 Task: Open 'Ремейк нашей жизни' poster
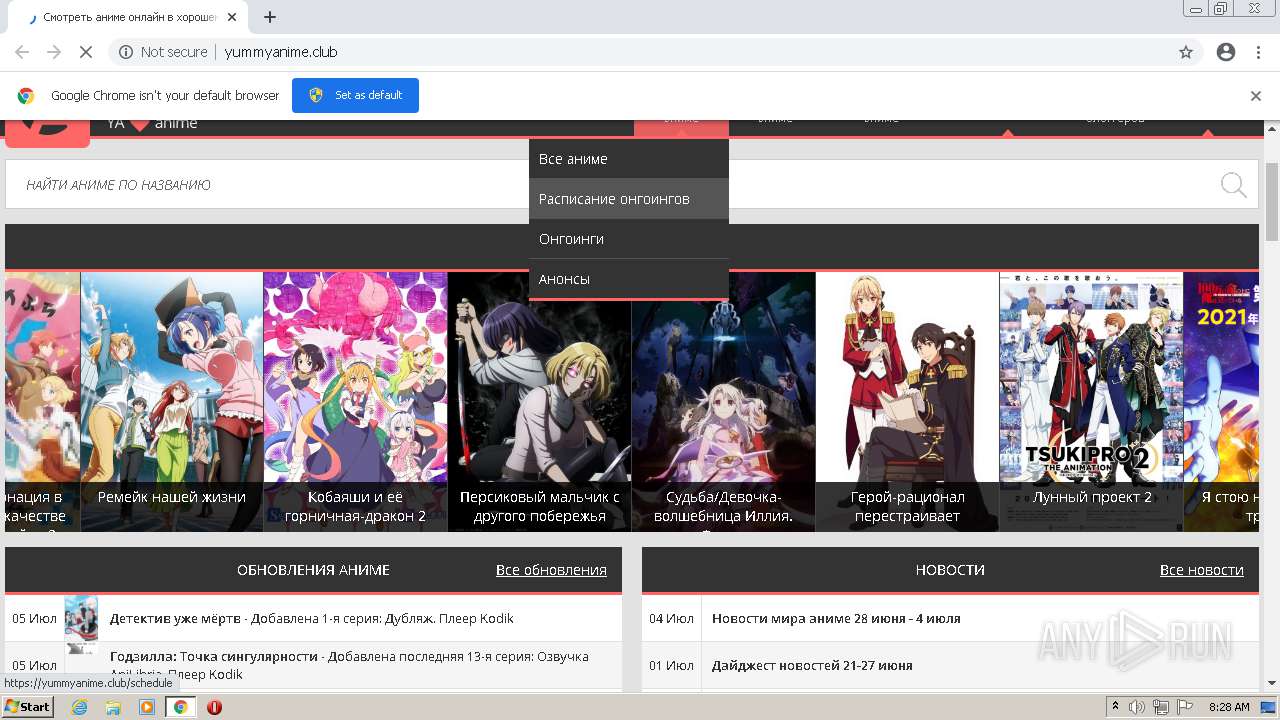click(x=172, y=401)
